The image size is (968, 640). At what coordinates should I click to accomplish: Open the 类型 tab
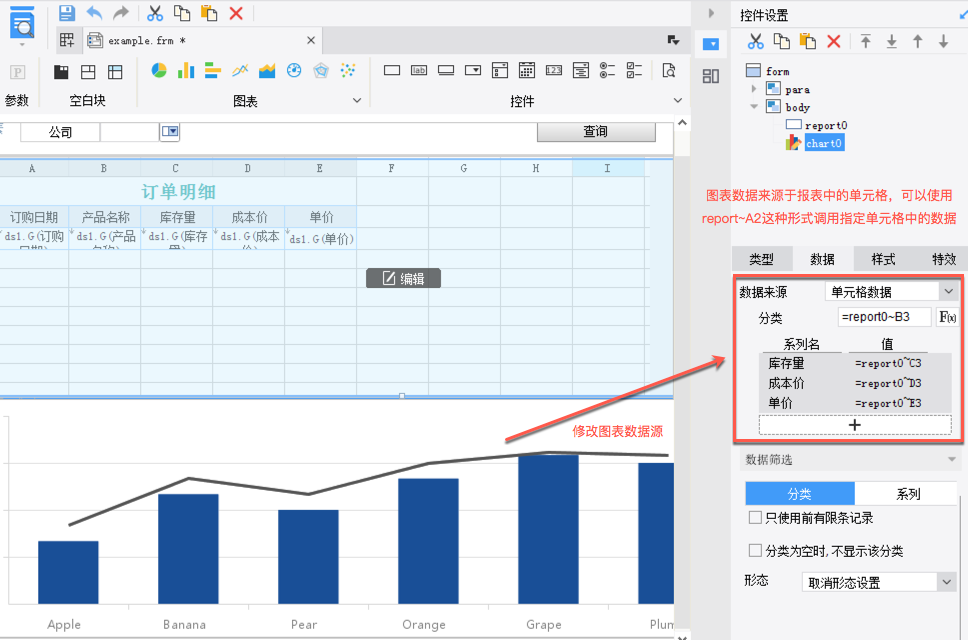pos(761,259)
